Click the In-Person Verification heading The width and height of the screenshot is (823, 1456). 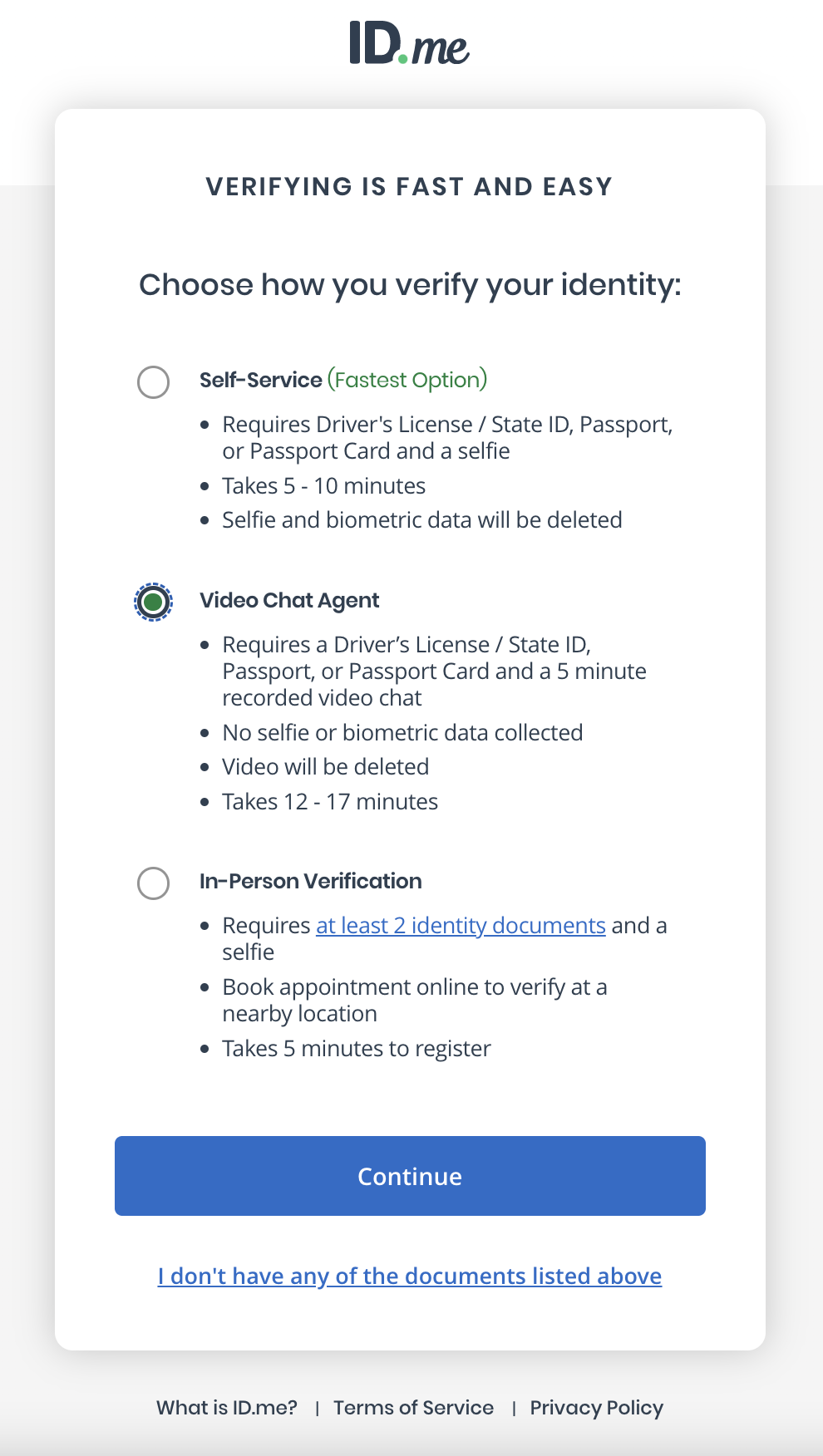coord(310,881)
